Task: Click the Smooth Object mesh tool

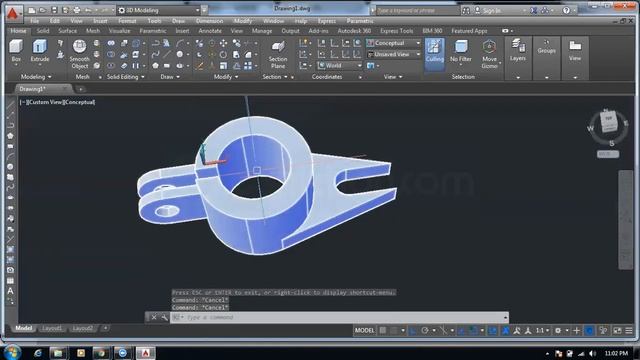Action: click(x=79, y=54)
